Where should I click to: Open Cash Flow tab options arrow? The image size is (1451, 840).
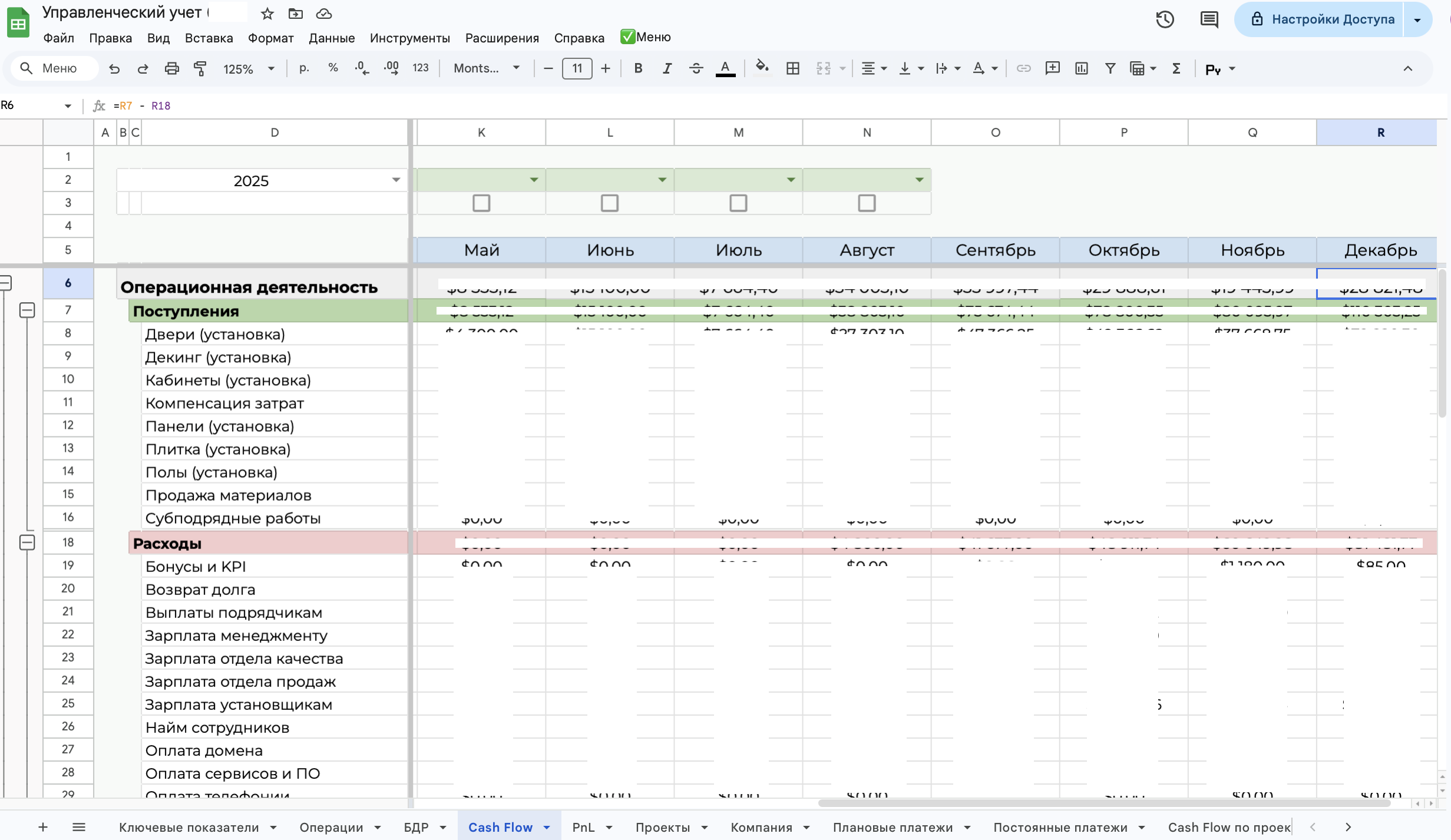547,828
